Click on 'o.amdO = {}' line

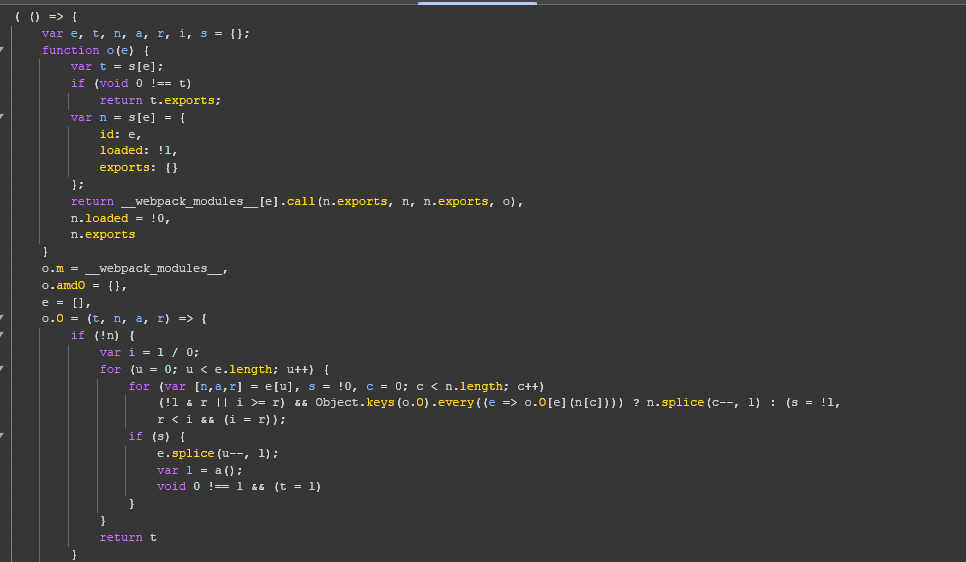click(84, 285)
